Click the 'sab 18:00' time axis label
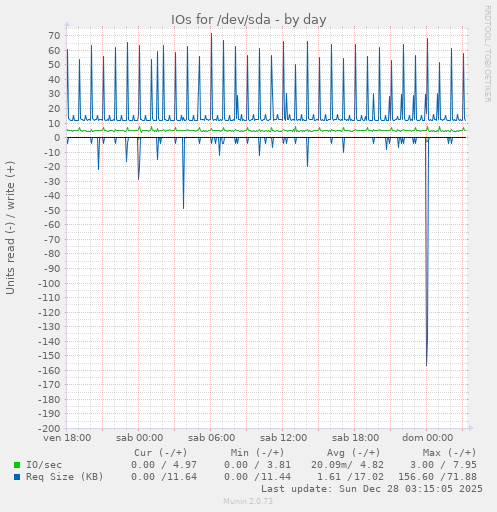497x512 pixels. click(355, 438)
